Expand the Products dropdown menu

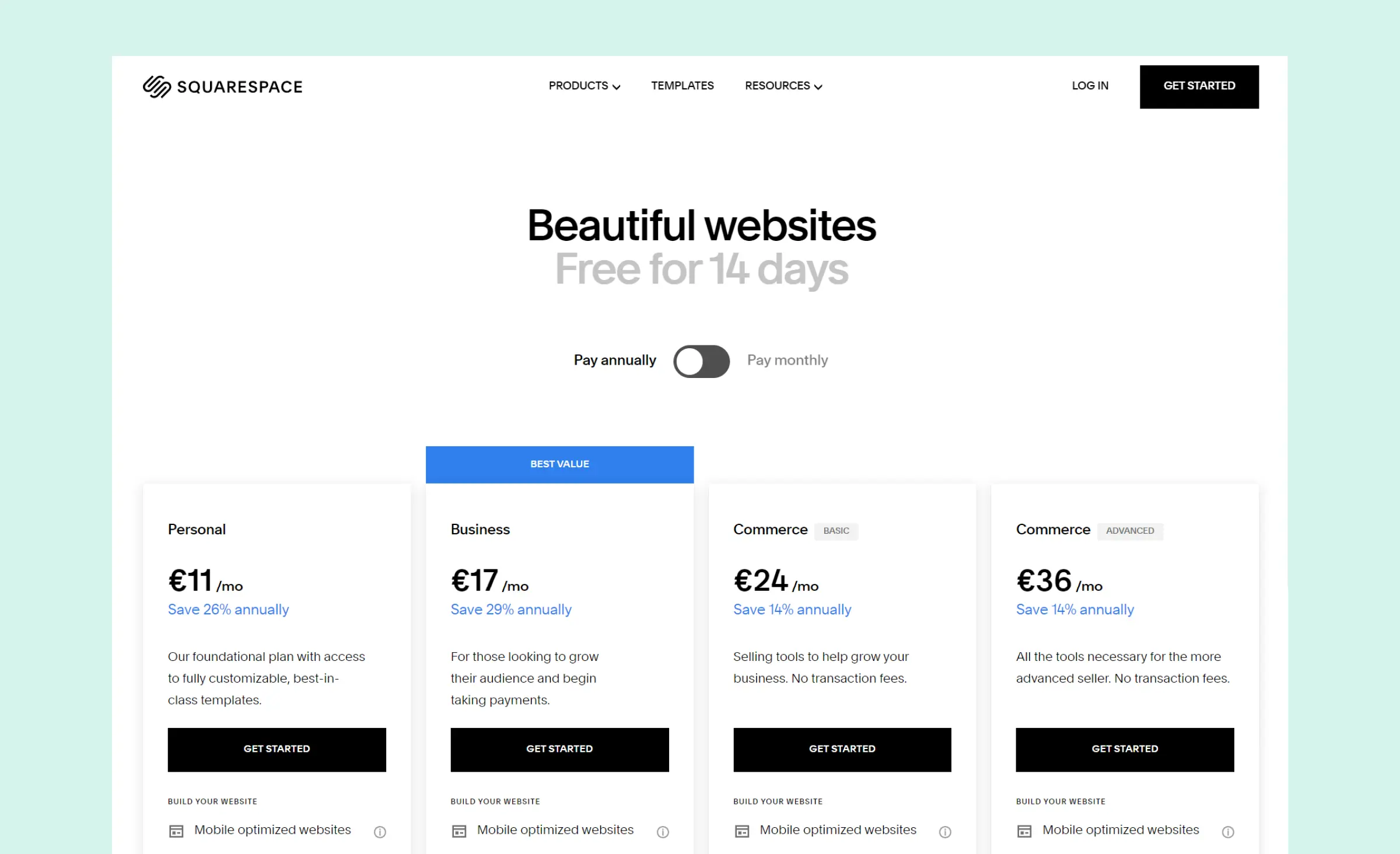[x=585, y=86]
